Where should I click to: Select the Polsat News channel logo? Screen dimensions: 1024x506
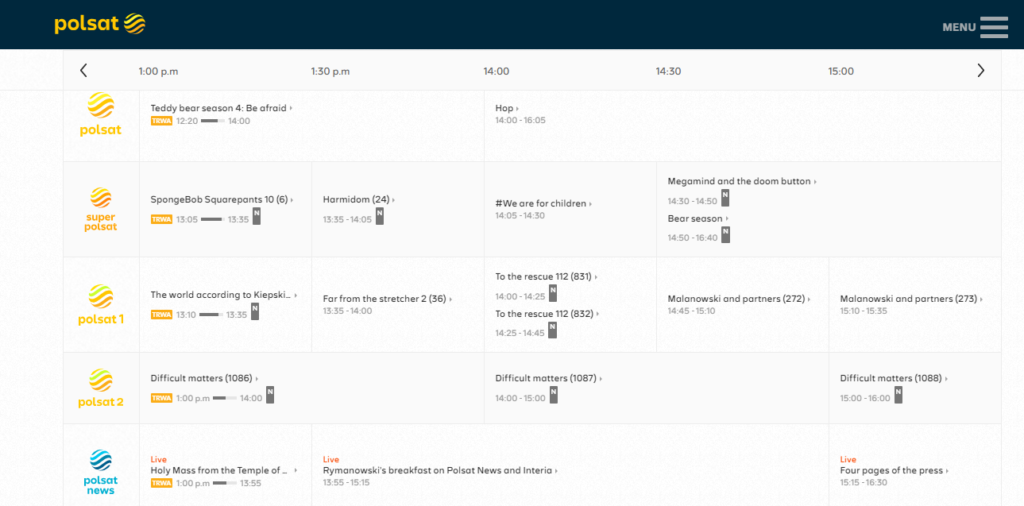tap(101, 471)
